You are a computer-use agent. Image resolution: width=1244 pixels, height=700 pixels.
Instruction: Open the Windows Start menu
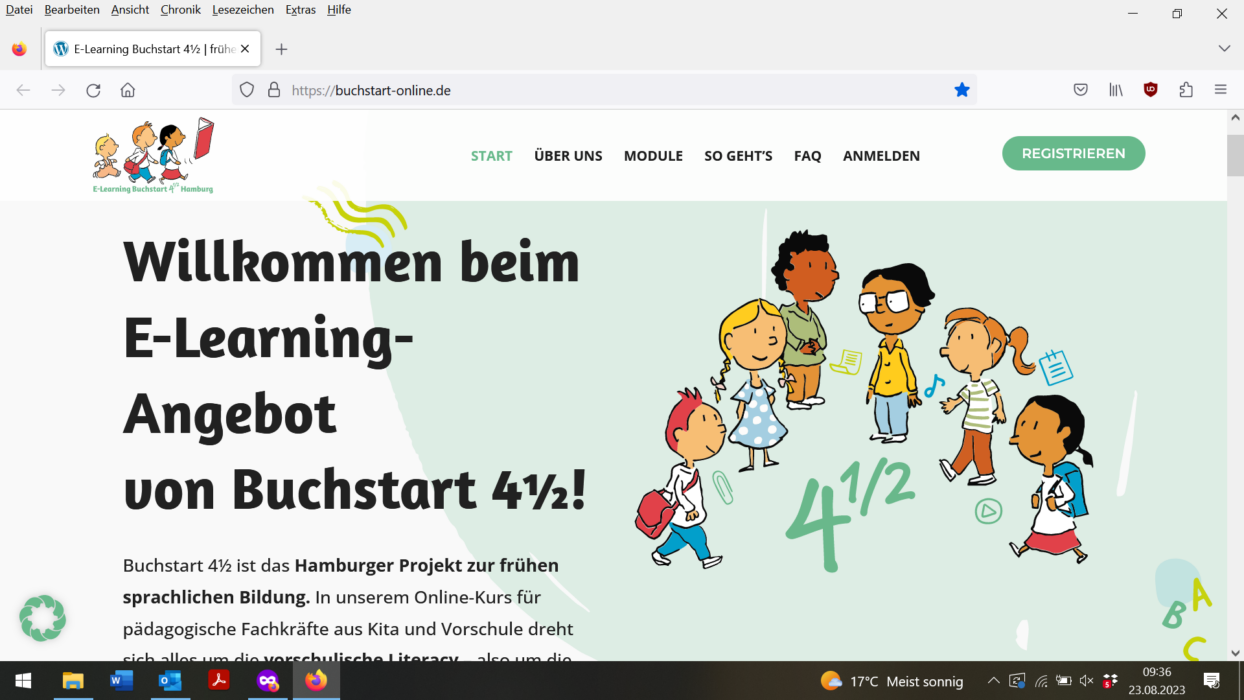tap(23, 681)
